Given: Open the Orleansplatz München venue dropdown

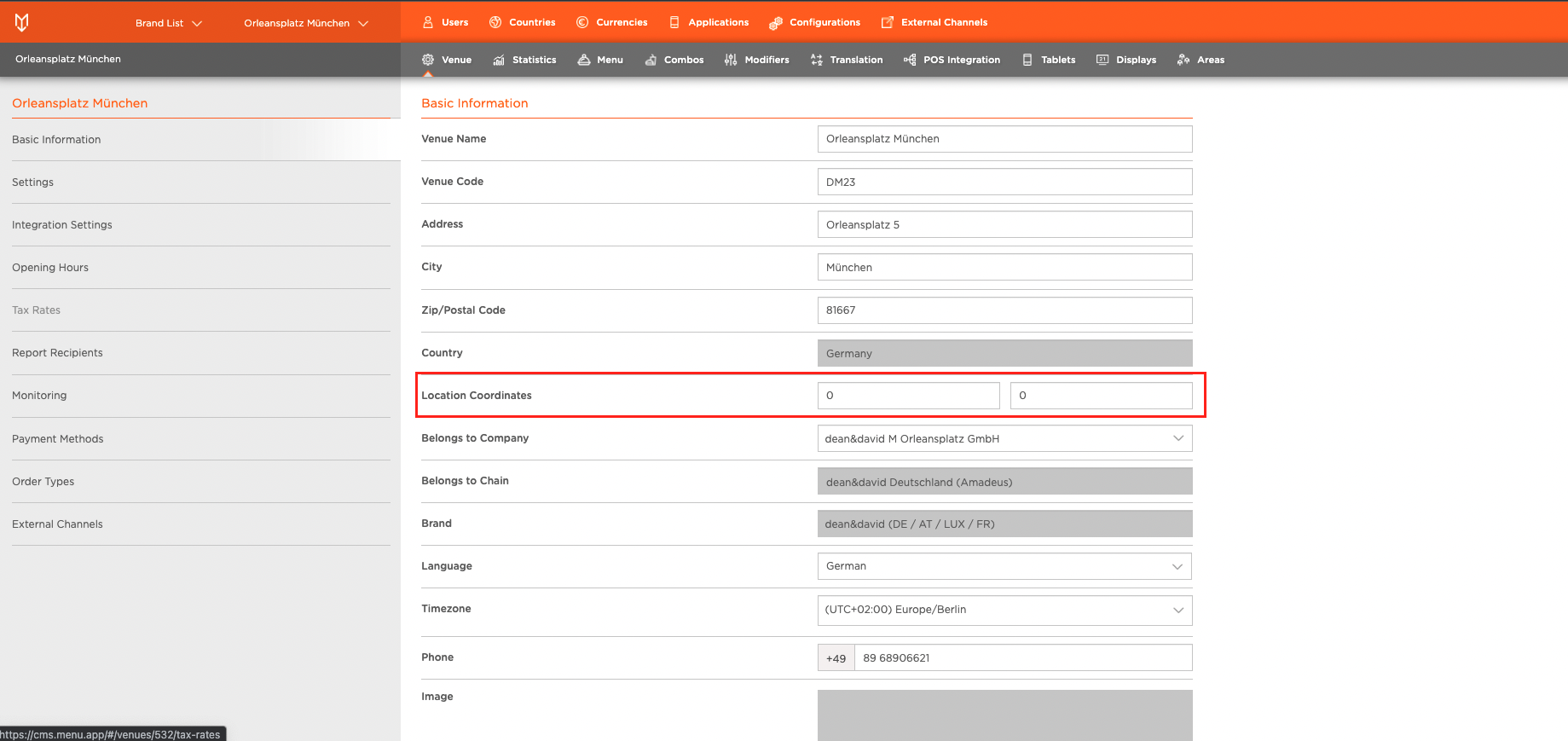Looking at the screenshot, I should [306, 23].
